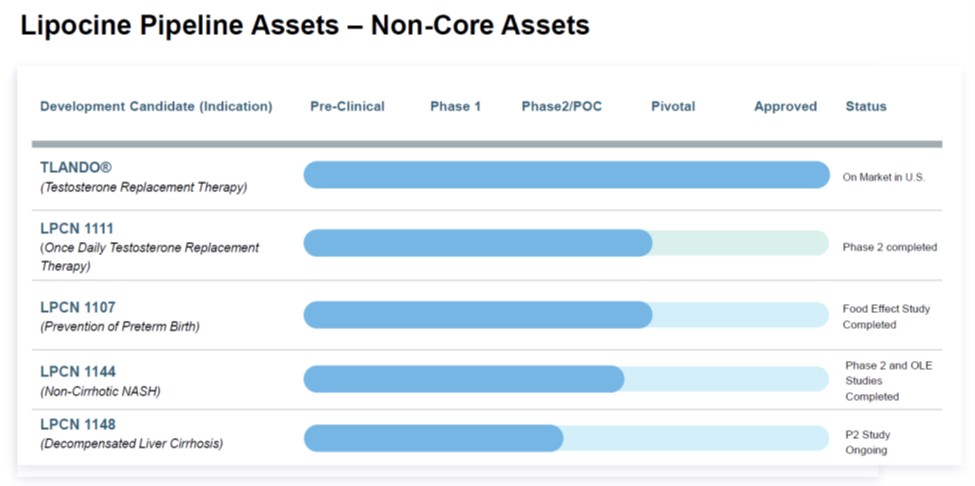Click the Phase2/POC column header
Image resolution: width=975 pixels, height=486 pixels.
tap(561, 107)
